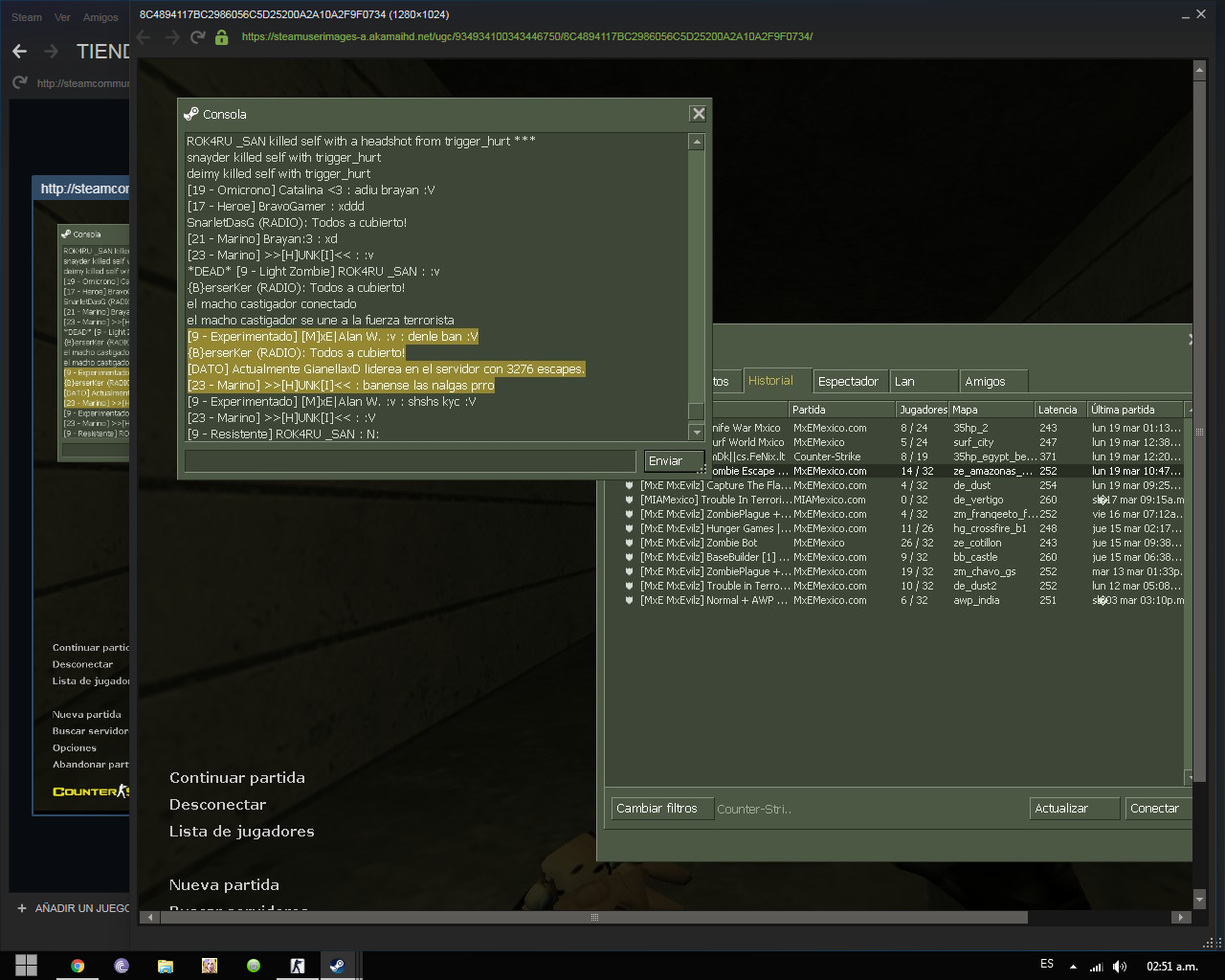The width and height of the screenshot is (1225, 980).
Task: Go back in the Steam client navigation
Action: click(19, 51)
